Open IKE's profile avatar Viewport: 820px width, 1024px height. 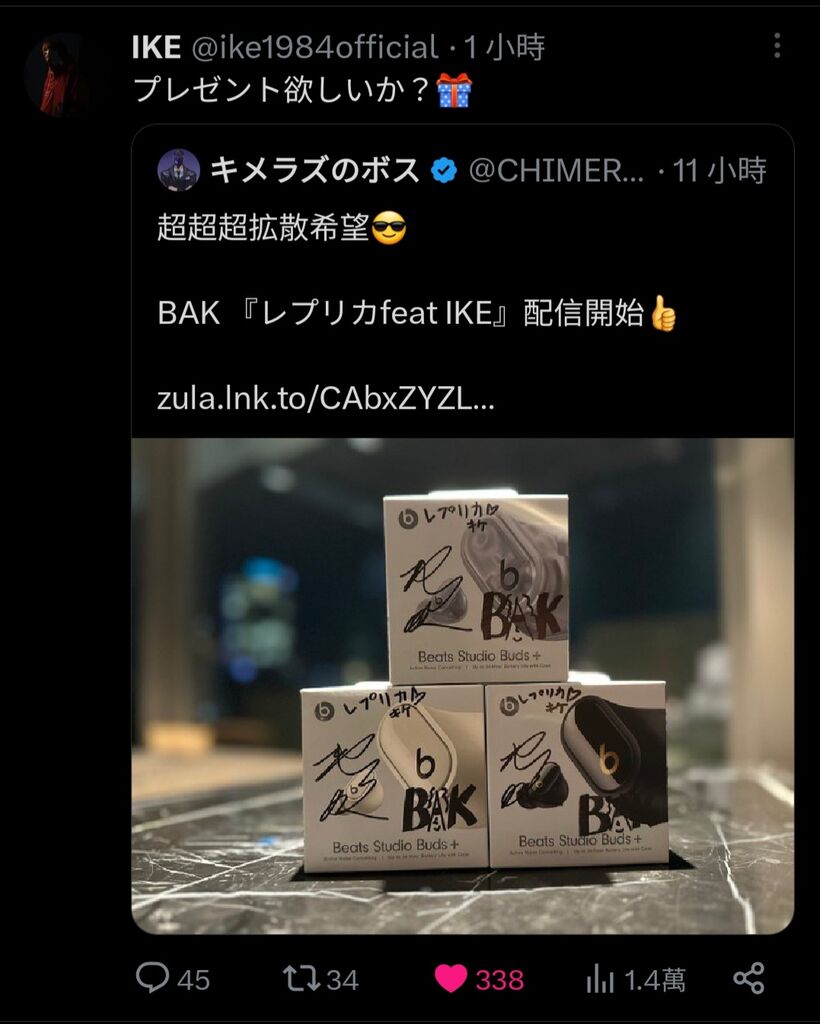(x=56, y=75)
